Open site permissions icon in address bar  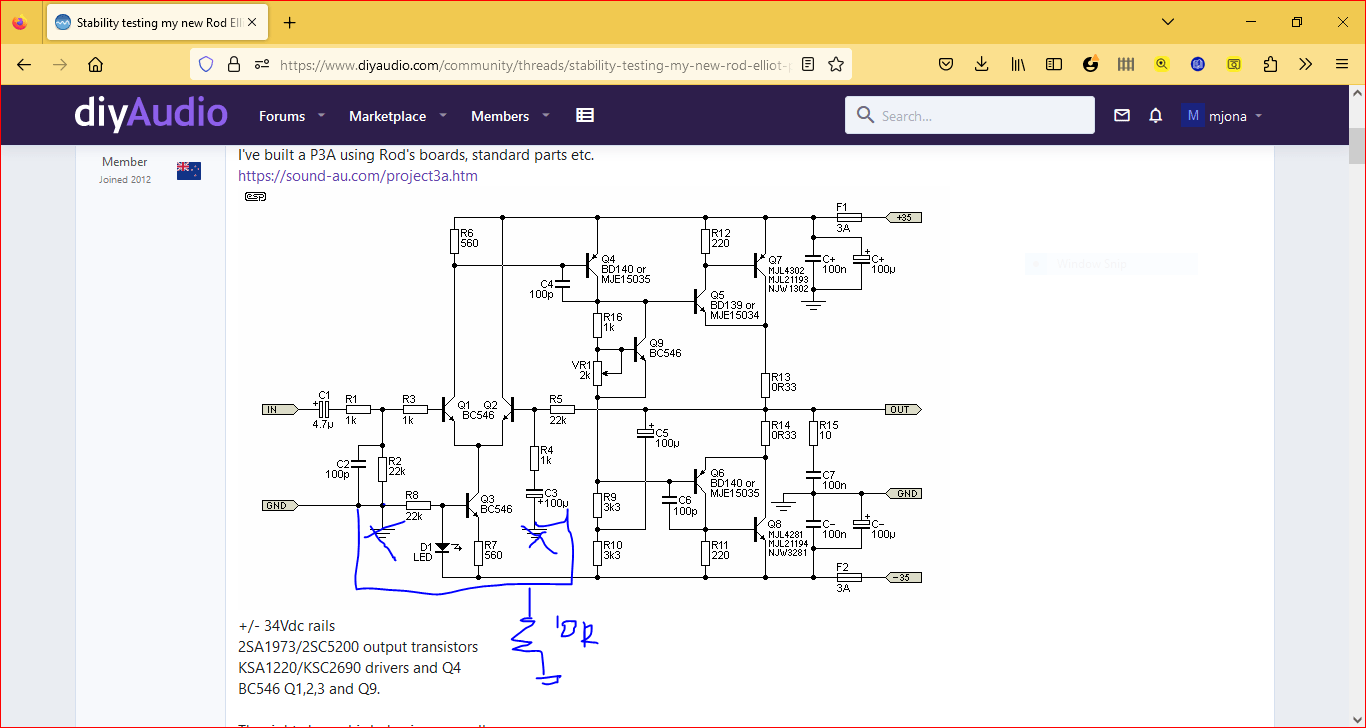(262, 64)
